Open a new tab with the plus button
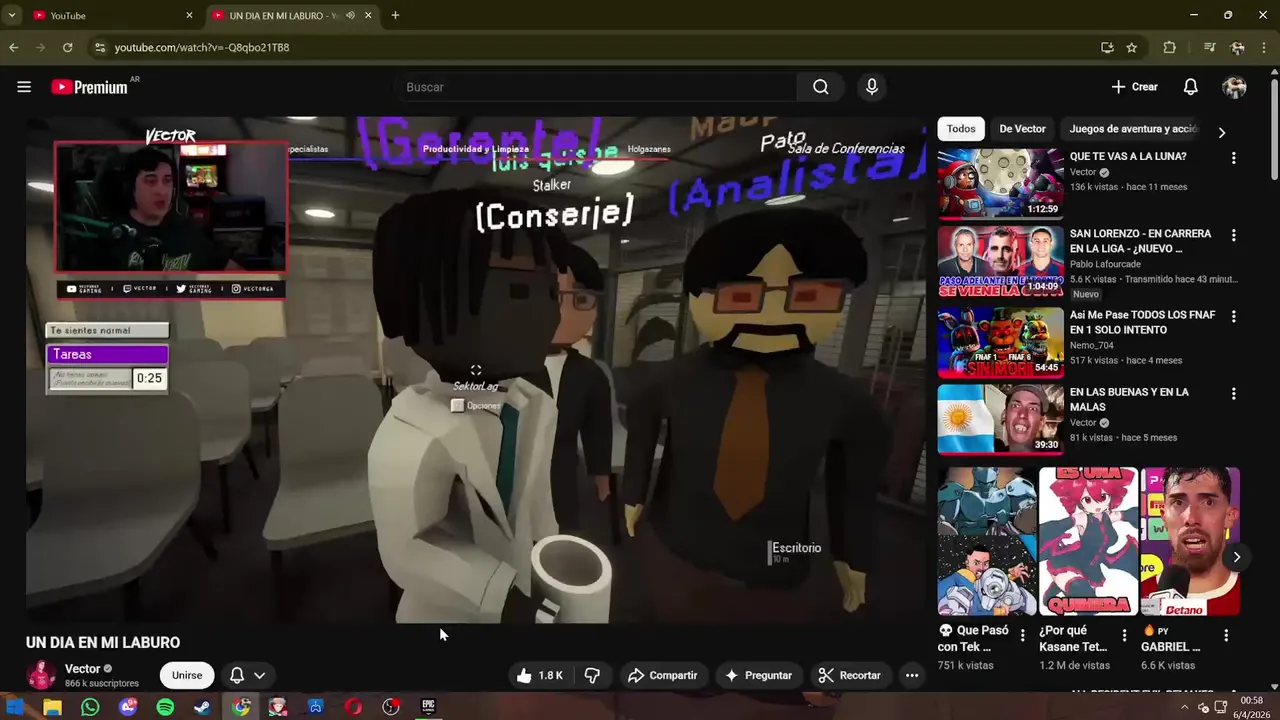 [395, 15]
